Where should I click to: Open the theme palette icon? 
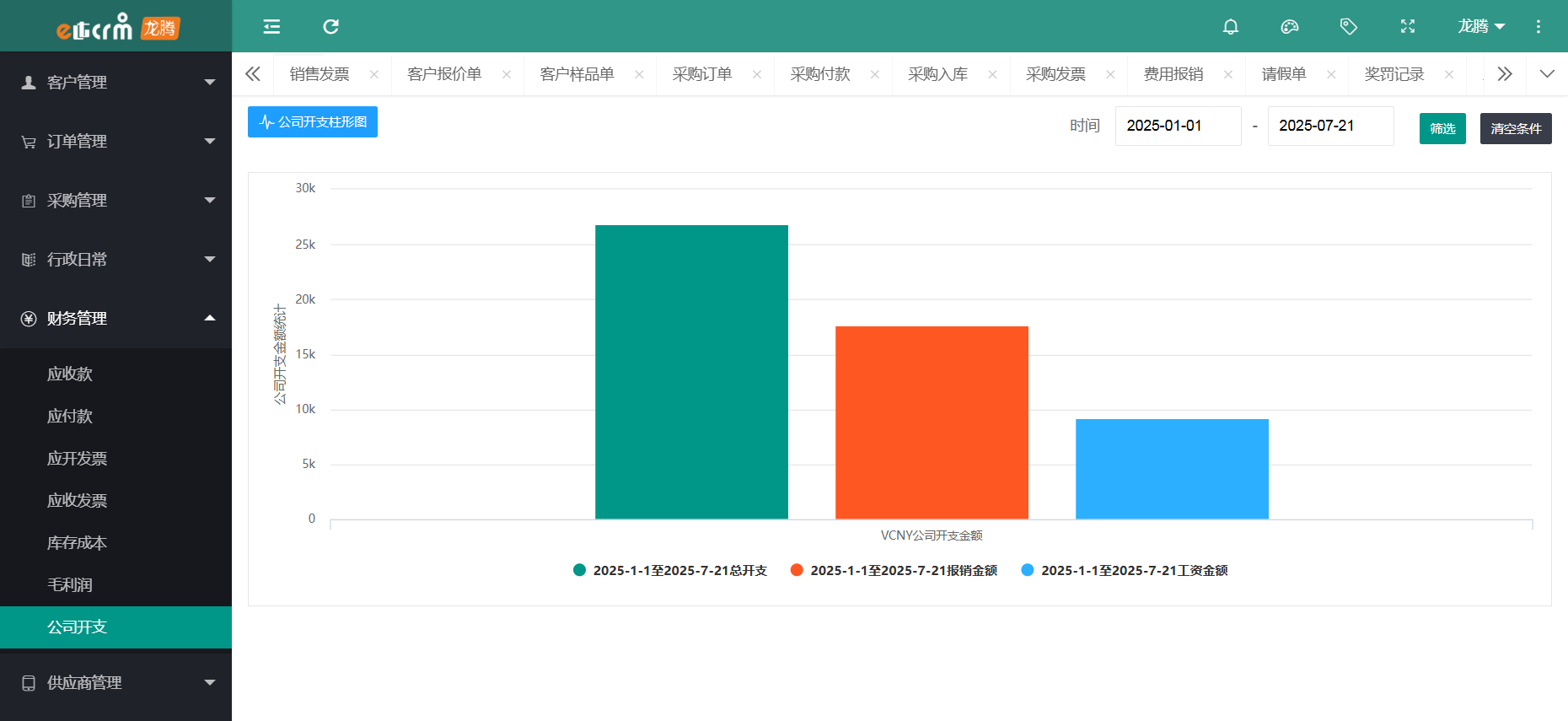click(x=1289, y=27)
